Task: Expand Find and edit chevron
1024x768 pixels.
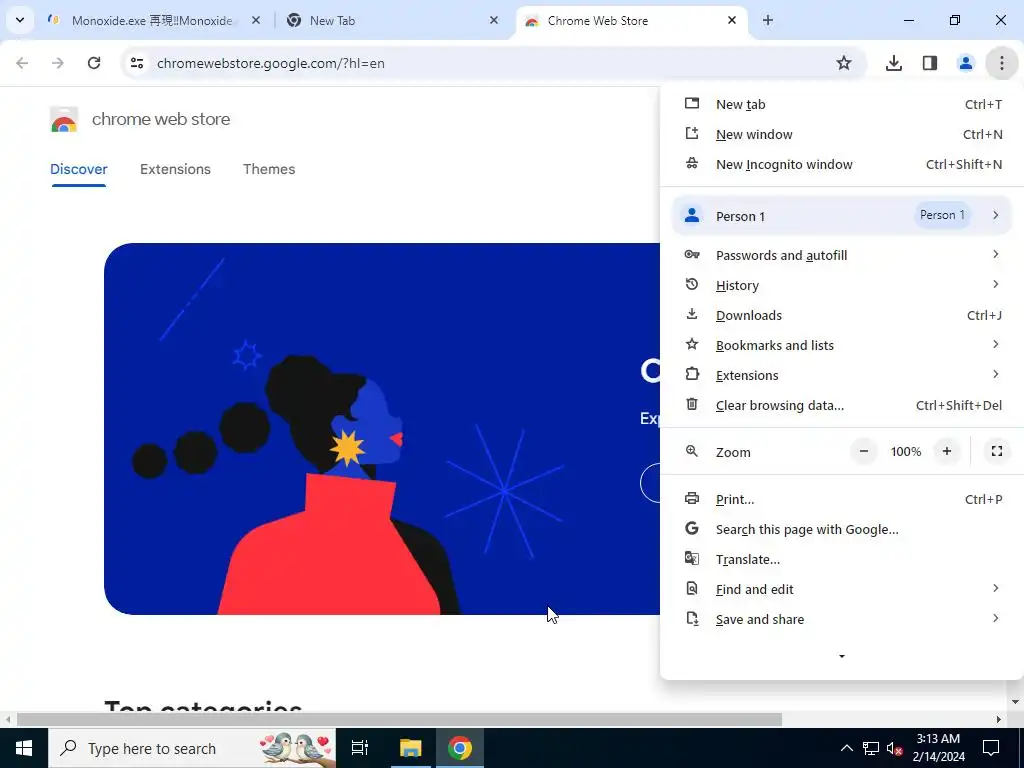Action: (x=995, y=588)
